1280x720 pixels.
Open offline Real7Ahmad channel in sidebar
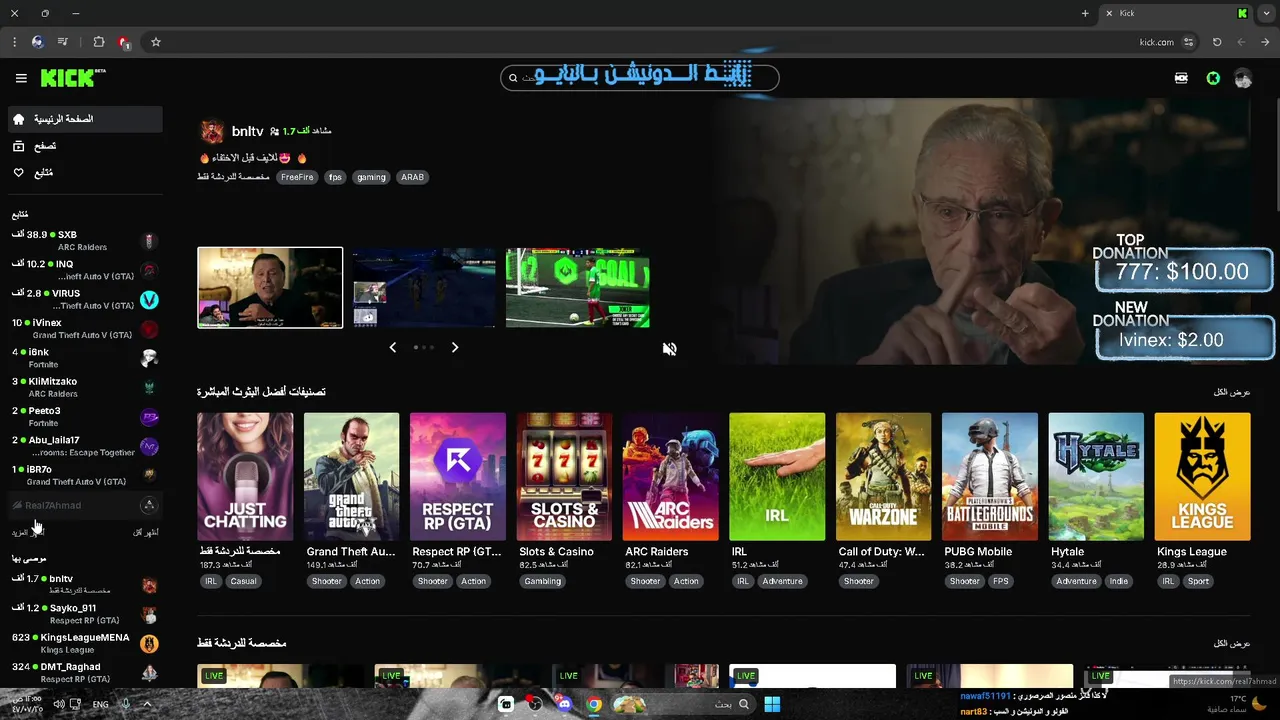[x=85, y=505]
